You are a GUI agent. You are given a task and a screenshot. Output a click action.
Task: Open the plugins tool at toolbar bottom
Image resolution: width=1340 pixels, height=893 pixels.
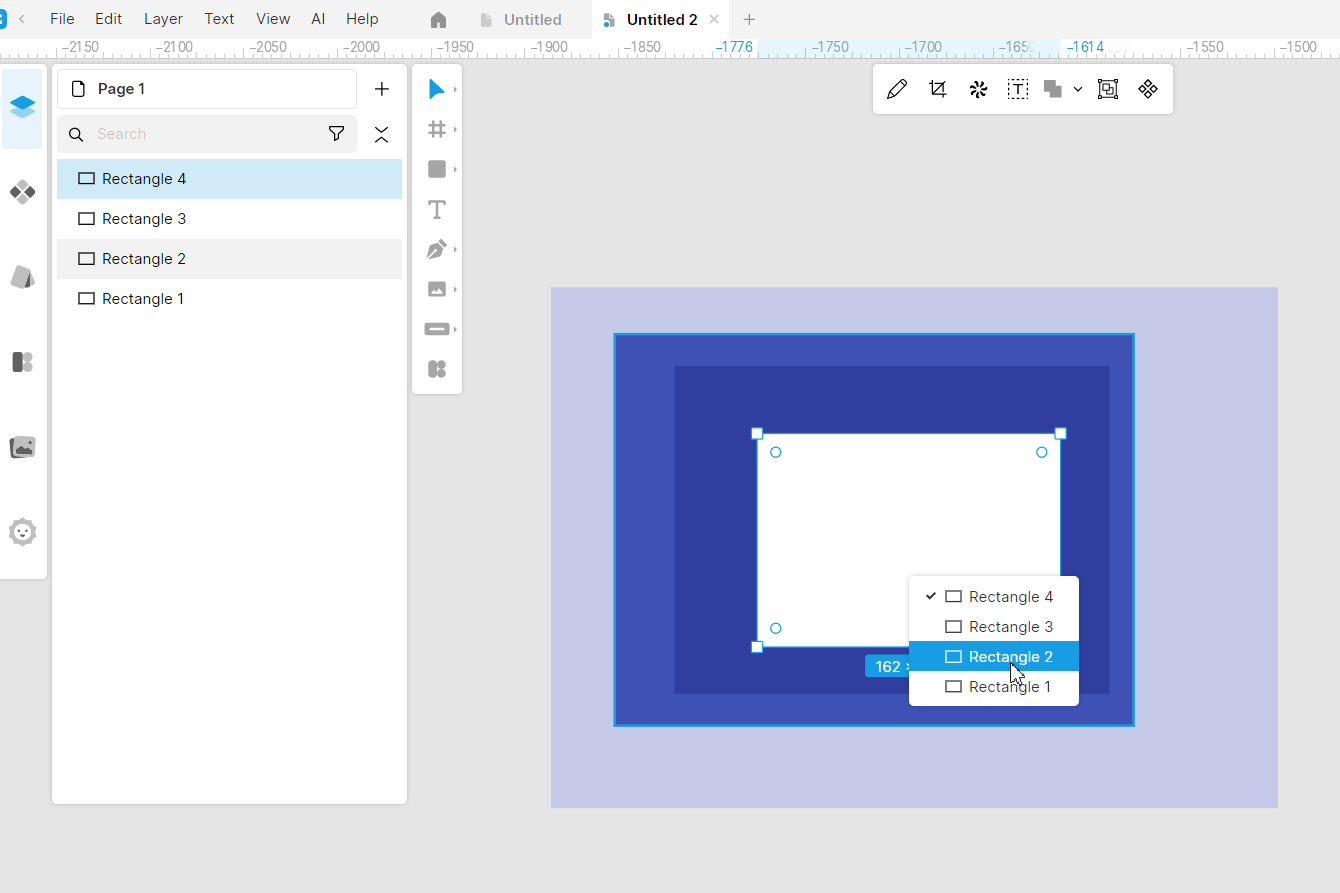point(436,369)
